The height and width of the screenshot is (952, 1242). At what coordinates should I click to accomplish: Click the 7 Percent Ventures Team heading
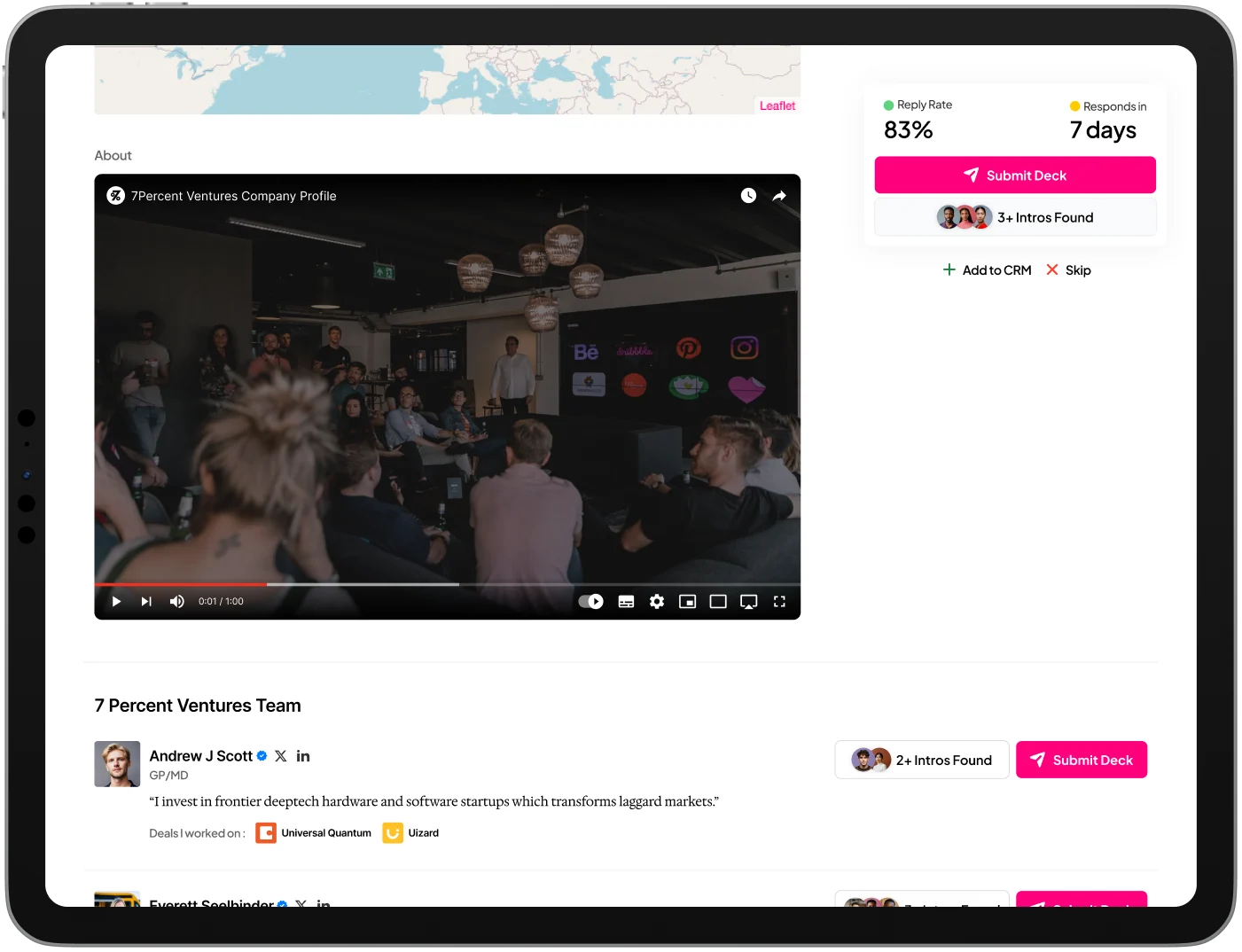[x=198, y=706]
